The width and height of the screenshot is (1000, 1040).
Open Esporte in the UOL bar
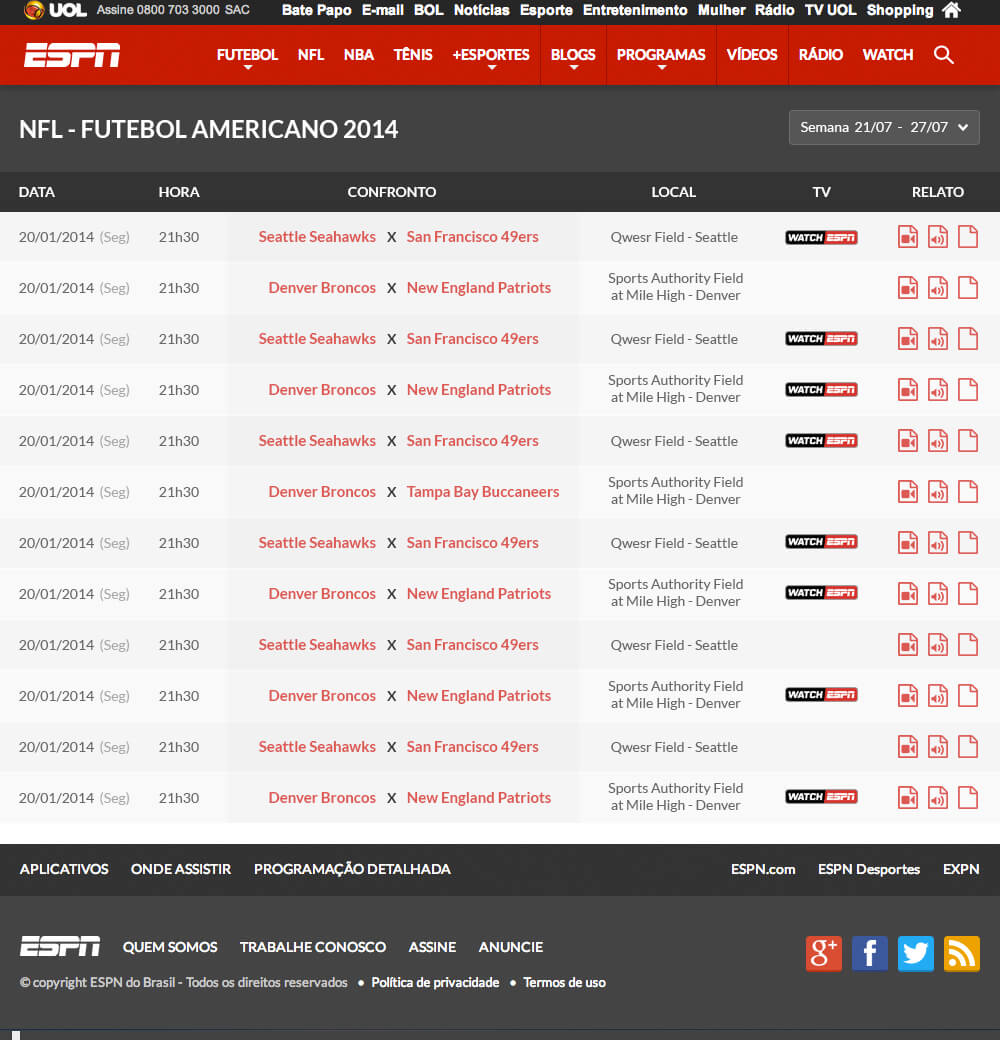[x=546, y=10]
